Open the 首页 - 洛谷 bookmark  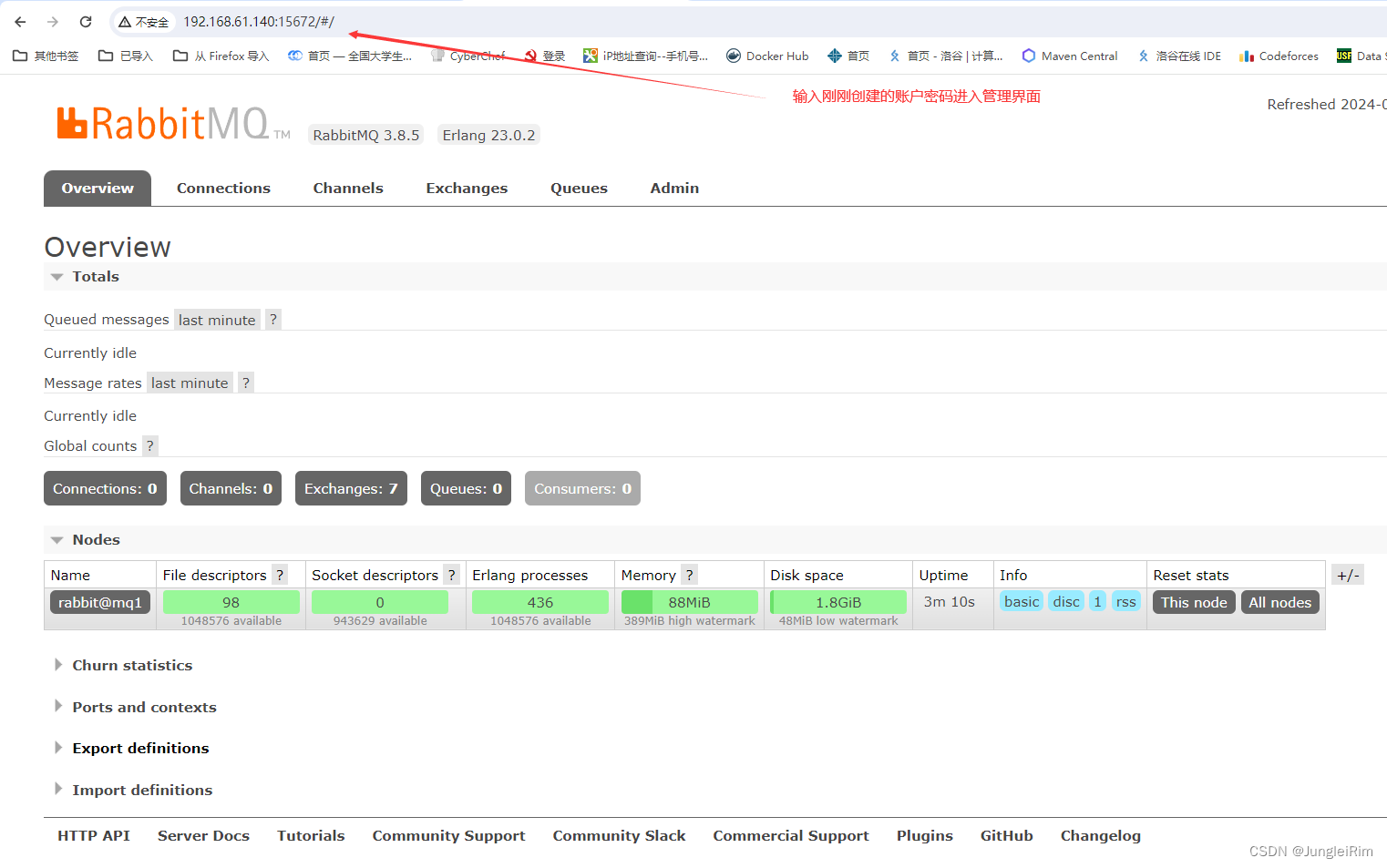click(946, 56)
